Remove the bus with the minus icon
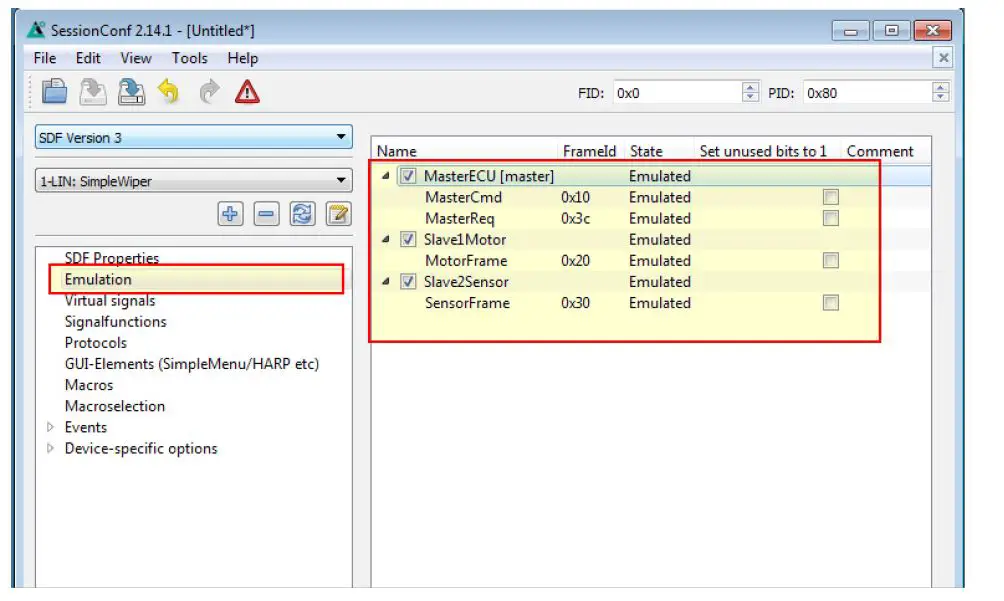The image size is (1004, 601). tap(266, 213)
